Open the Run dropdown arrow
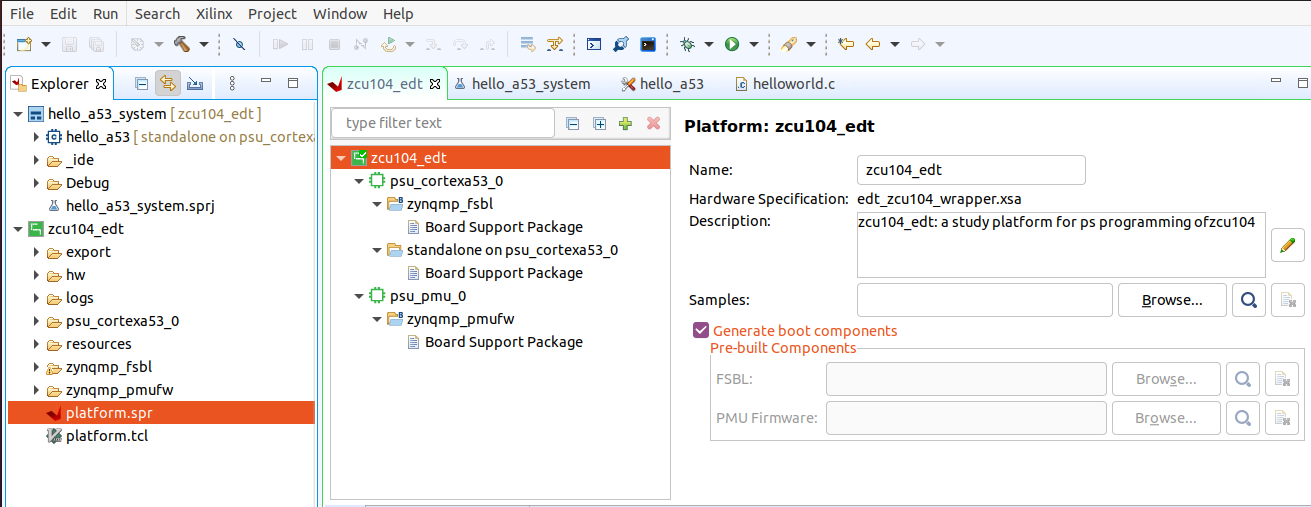Image resolution: width=1311 pixels, height=507 pixels. pos(752,45)
